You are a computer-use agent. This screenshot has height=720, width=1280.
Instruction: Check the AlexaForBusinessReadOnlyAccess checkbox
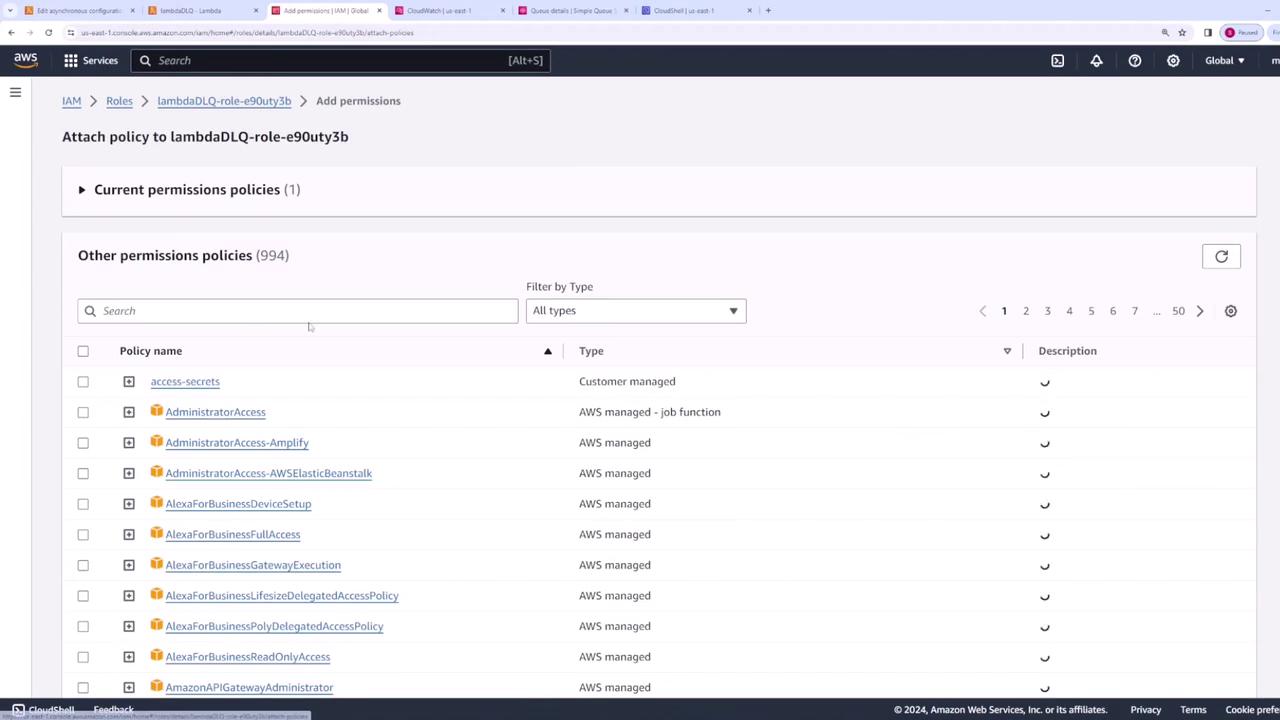click(83, 657)
